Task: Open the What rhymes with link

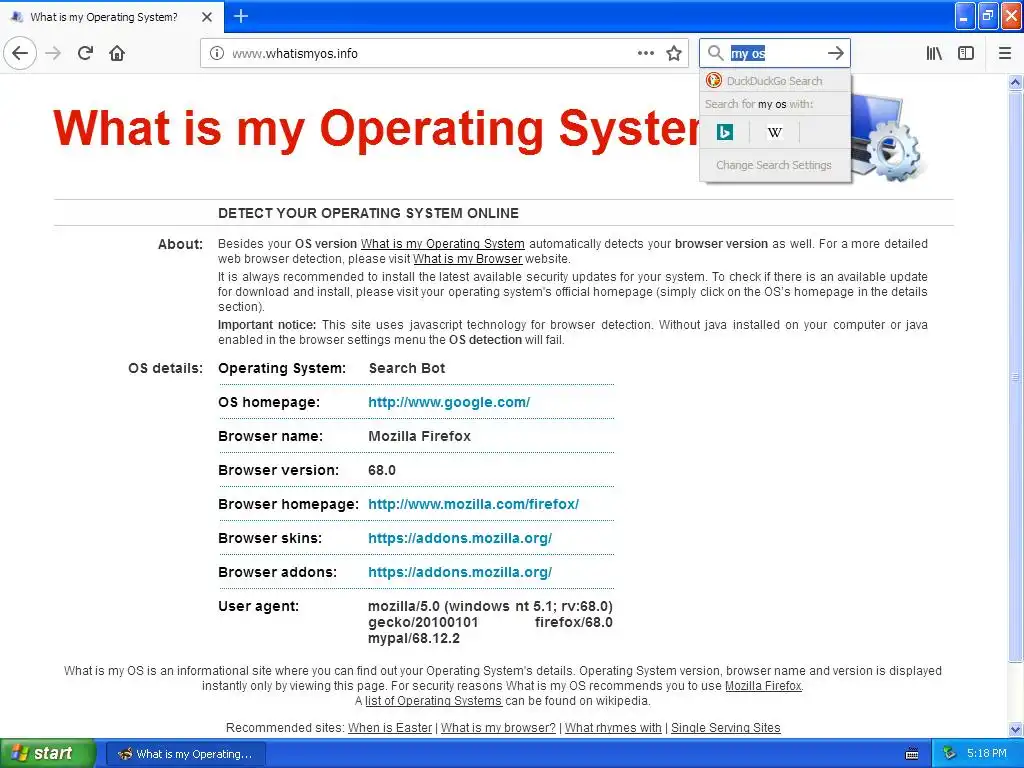Action: 613,728
